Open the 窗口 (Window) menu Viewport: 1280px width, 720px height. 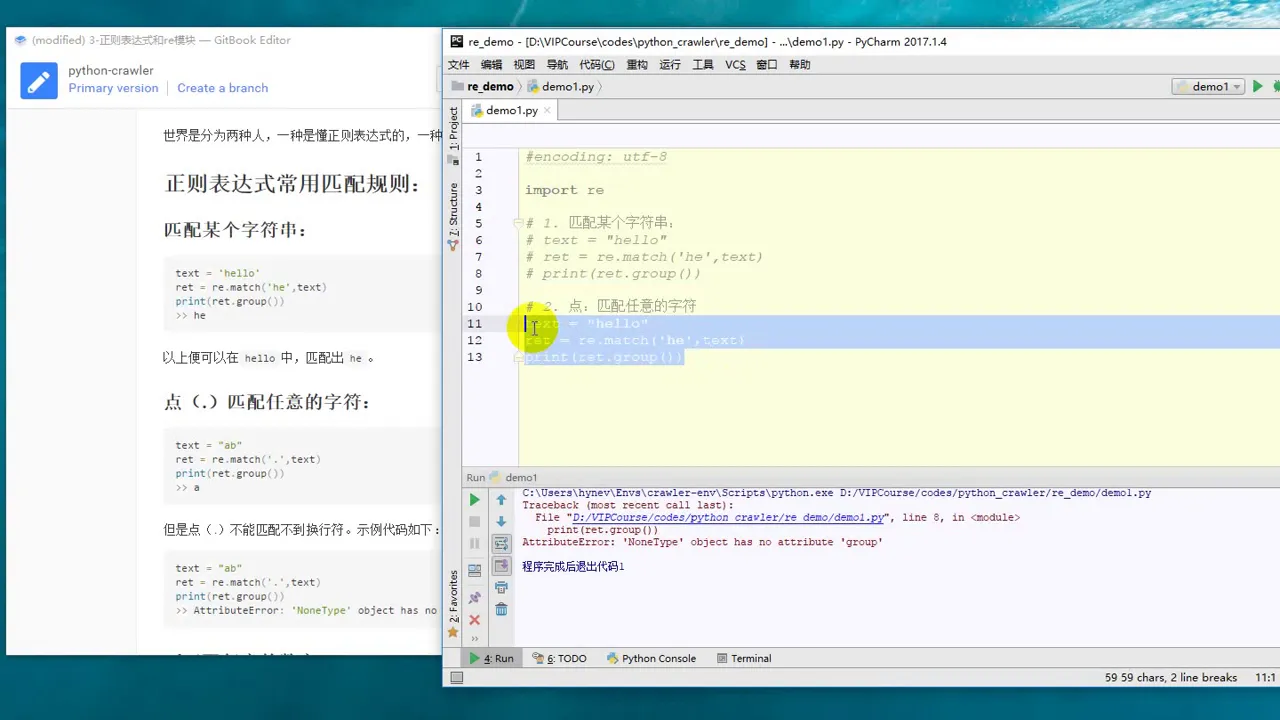[767, 65]
